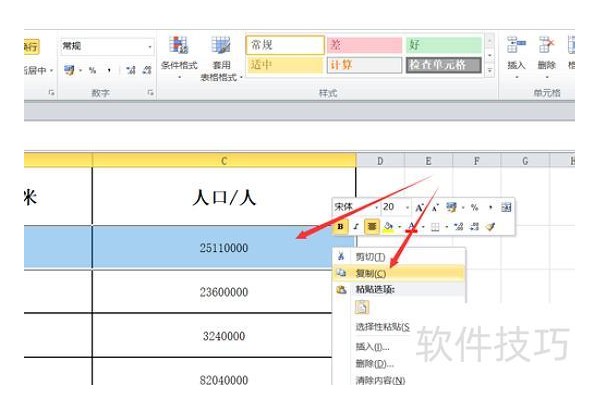Toggle italic in the mini toolbar
Image resolution: width=600 pixels, height=400 pixels.
tap(355, 227)
